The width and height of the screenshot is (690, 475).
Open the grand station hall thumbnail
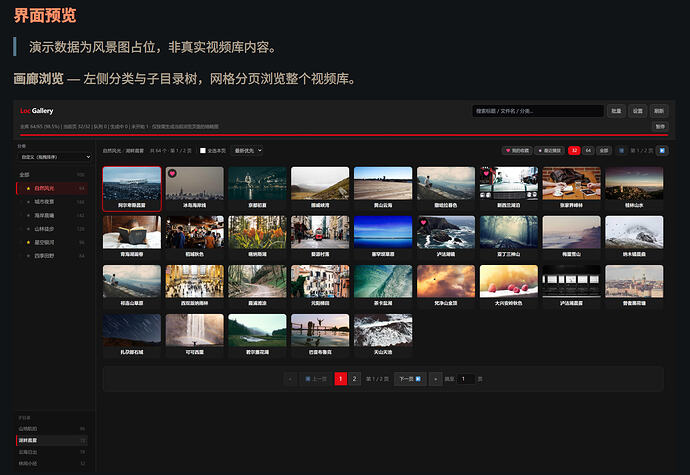point(195,287)
